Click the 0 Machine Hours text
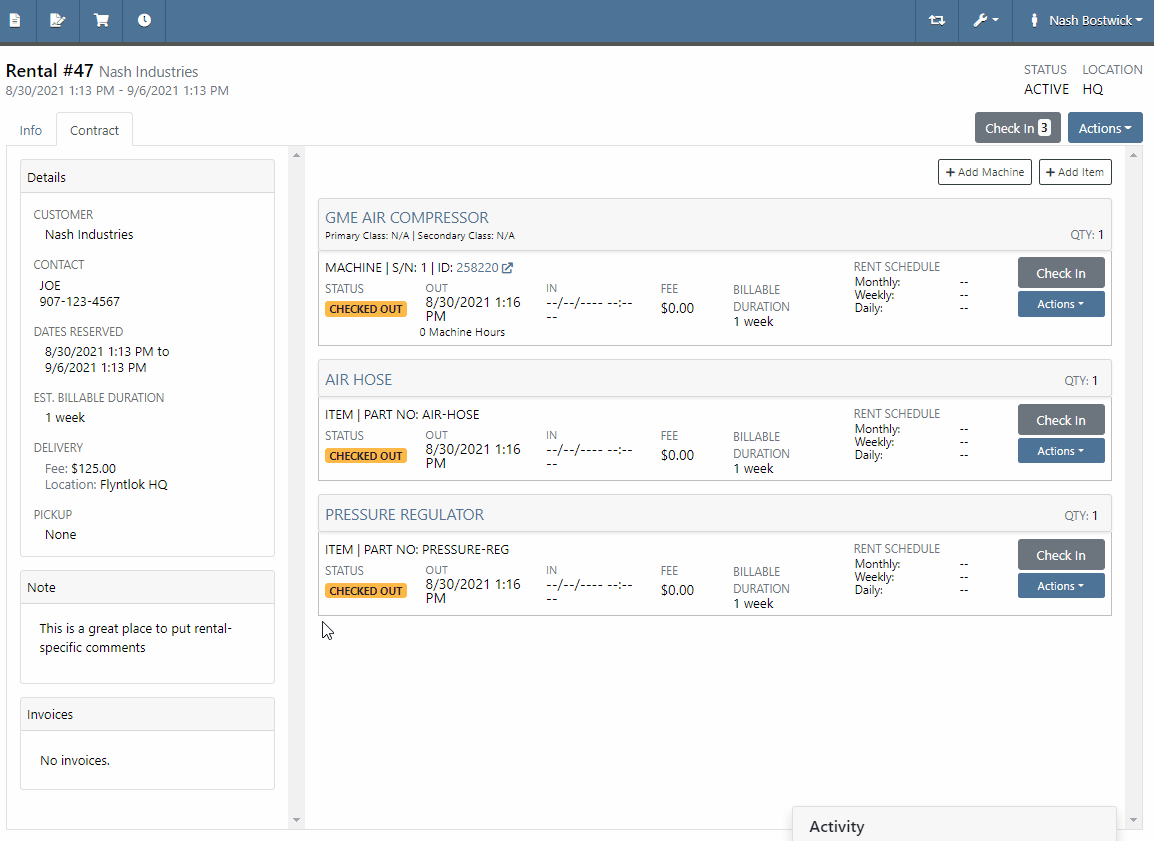 462,333
